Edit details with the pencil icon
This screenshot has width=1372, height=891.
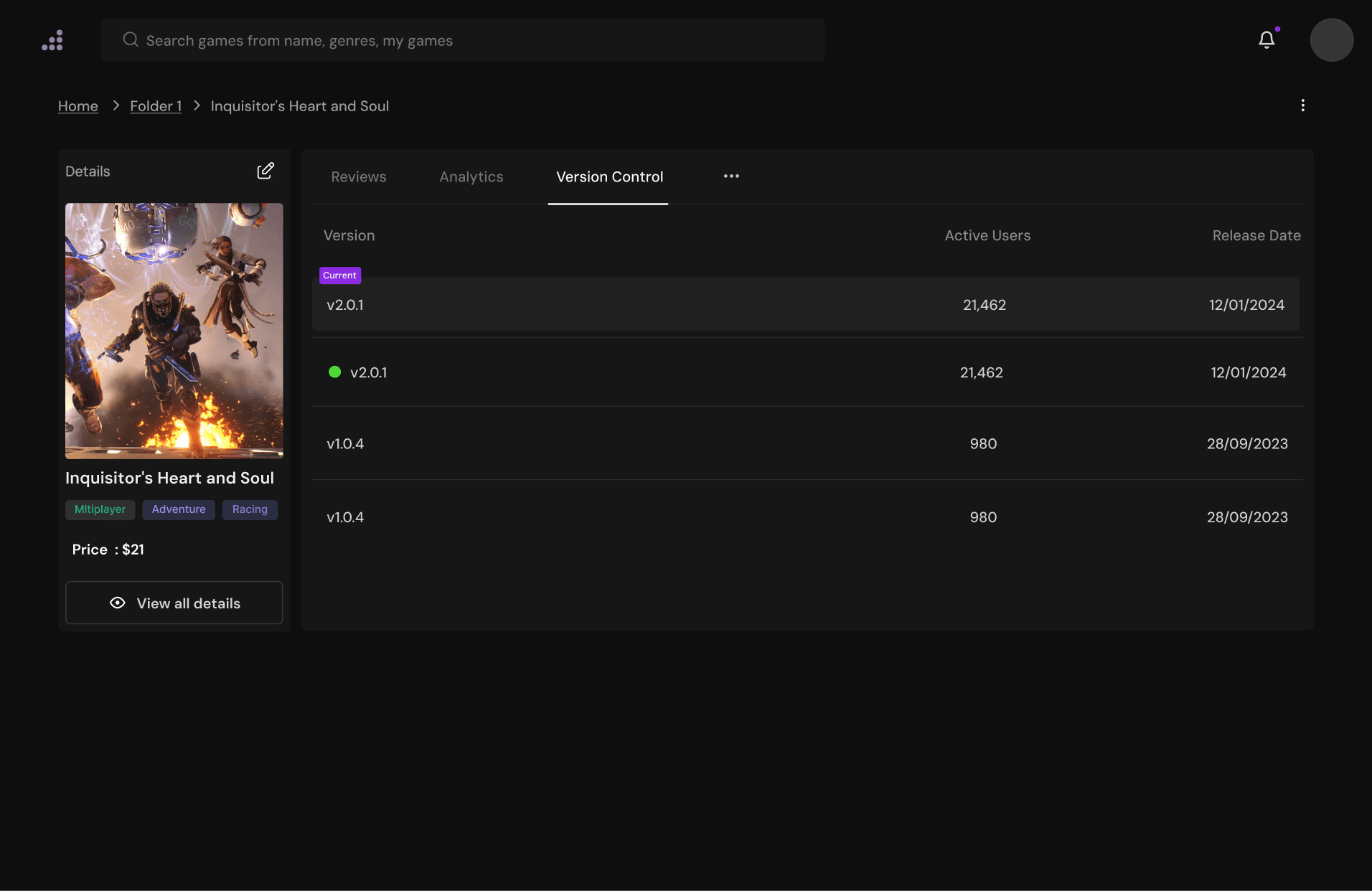point(266,171)
